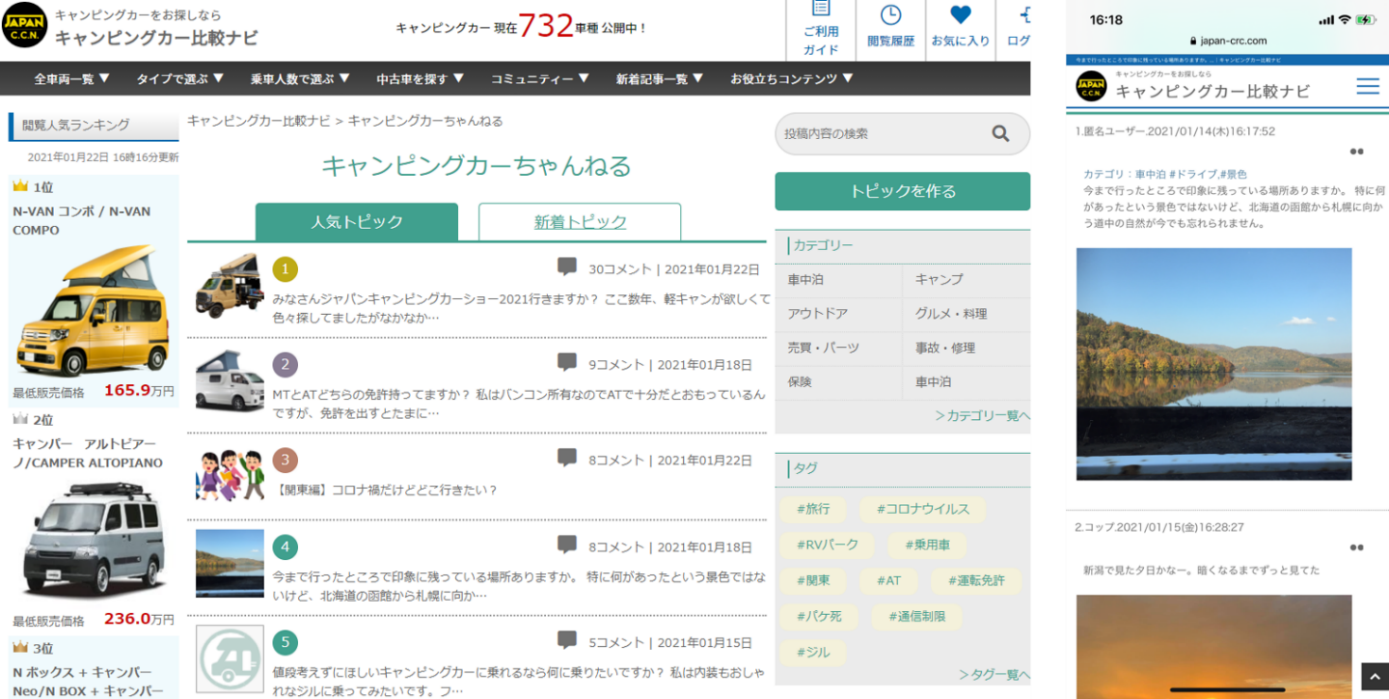Screen dimensions: 1389x699
Task: Click options dots on first mobile post
Action: point(1356,152)
